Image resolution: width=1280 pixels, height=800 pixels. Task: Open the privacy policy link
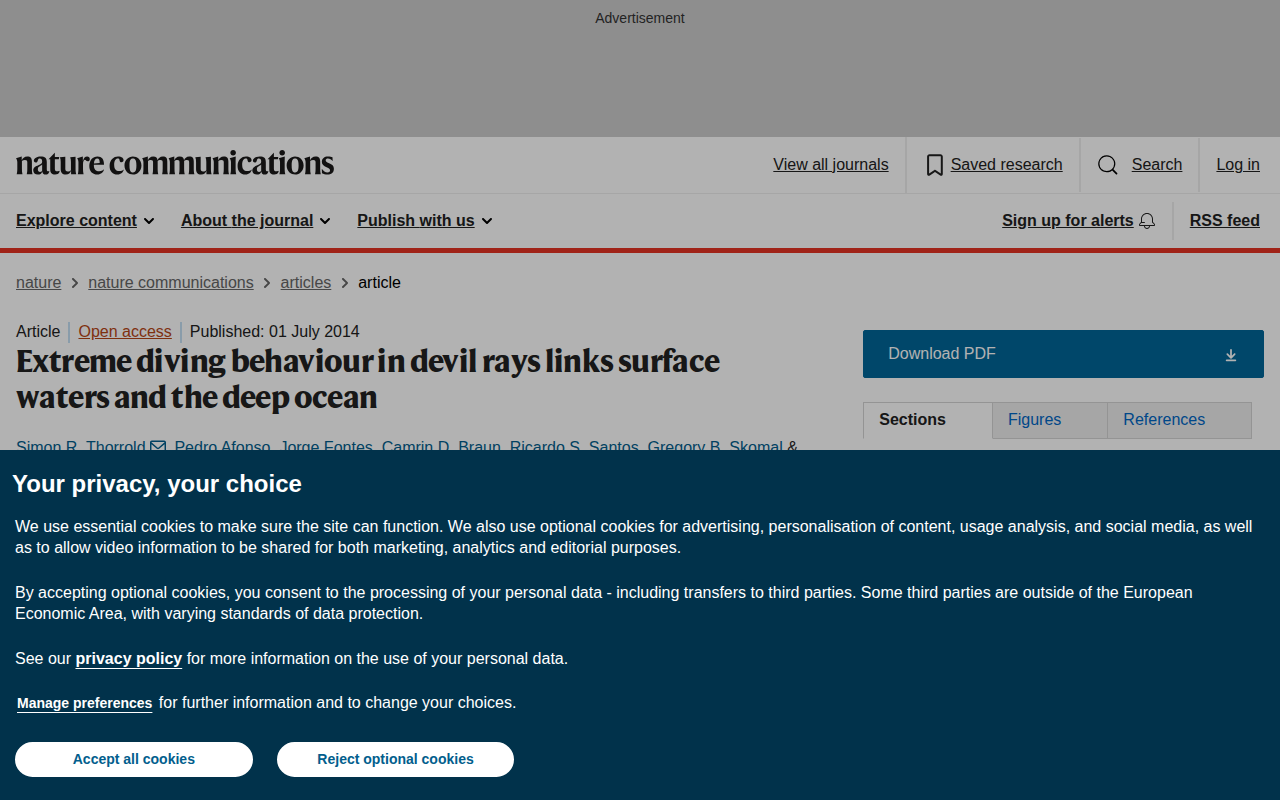tap(129, 659)
